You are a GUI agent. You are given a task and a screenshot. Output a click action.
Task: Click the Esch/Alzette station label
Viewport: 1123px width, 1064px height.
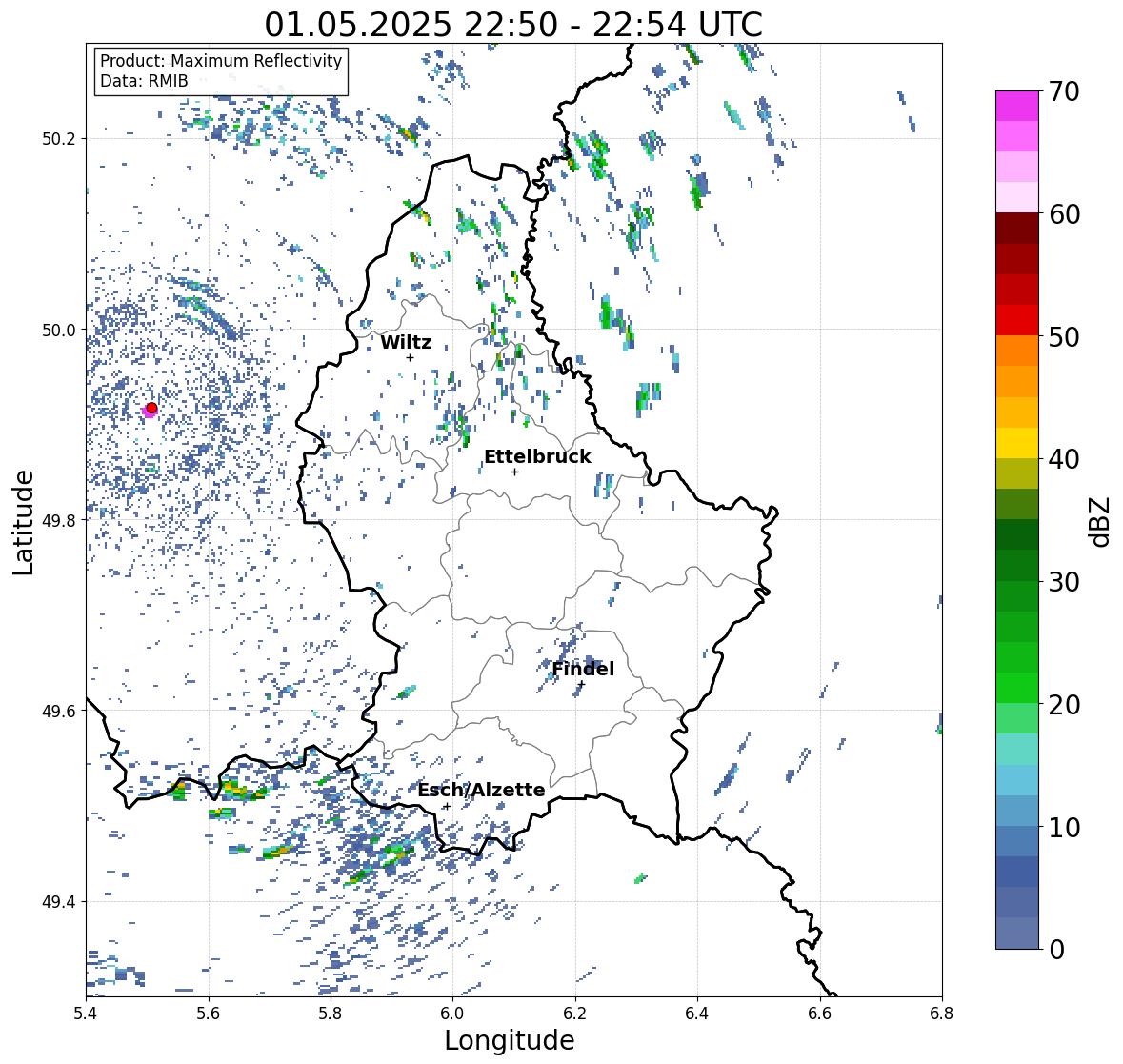(481, 790)
